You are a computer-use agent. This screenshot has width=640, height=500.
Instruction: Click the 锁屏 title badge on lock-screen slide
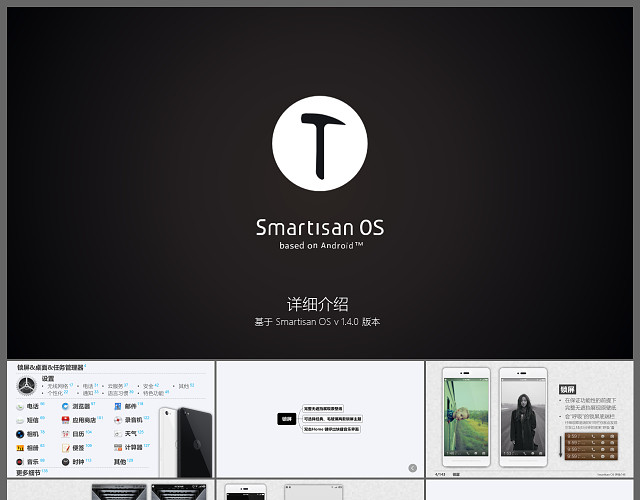coord(567,389)
